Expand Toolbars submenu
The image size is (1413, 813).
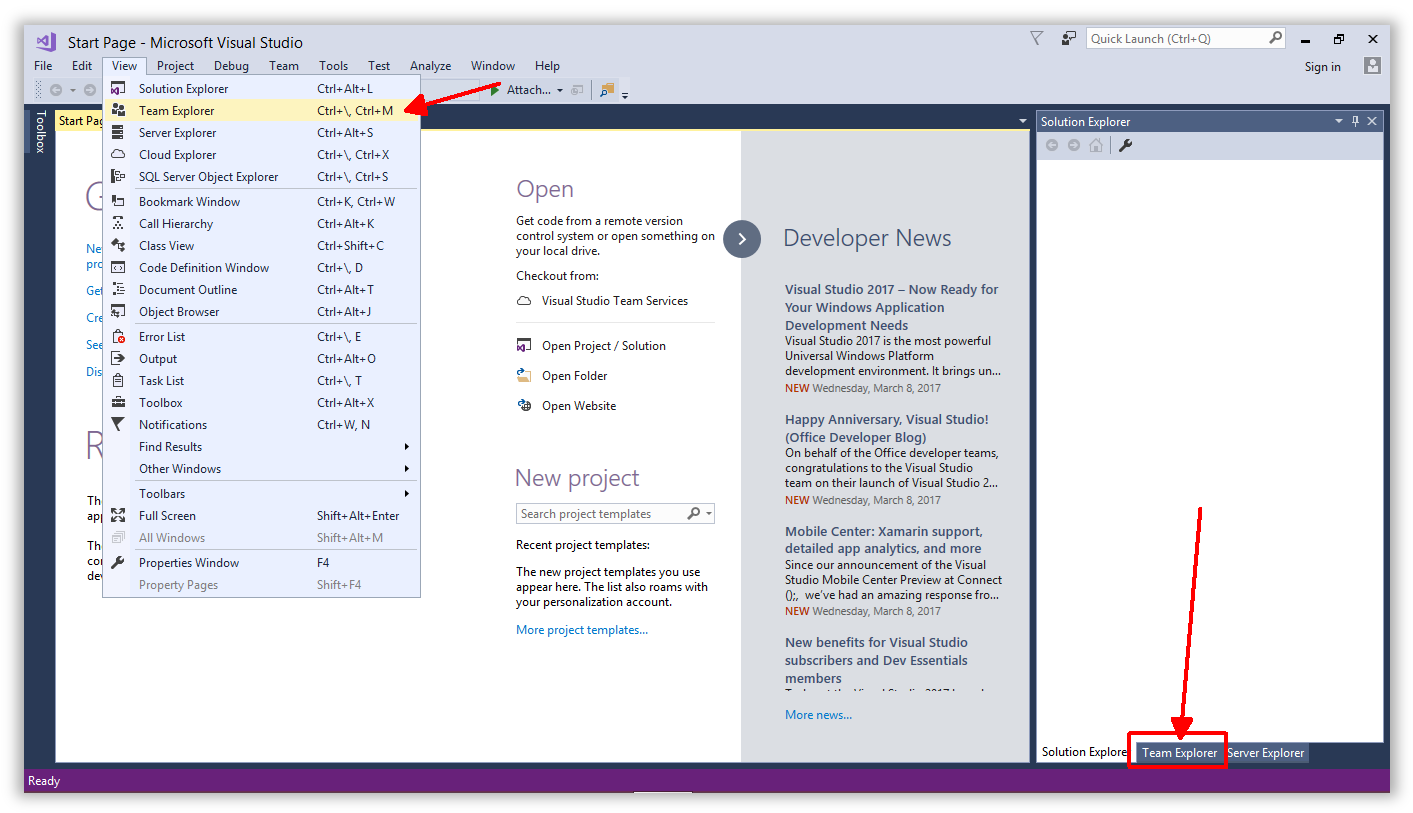tap(262, 494)
